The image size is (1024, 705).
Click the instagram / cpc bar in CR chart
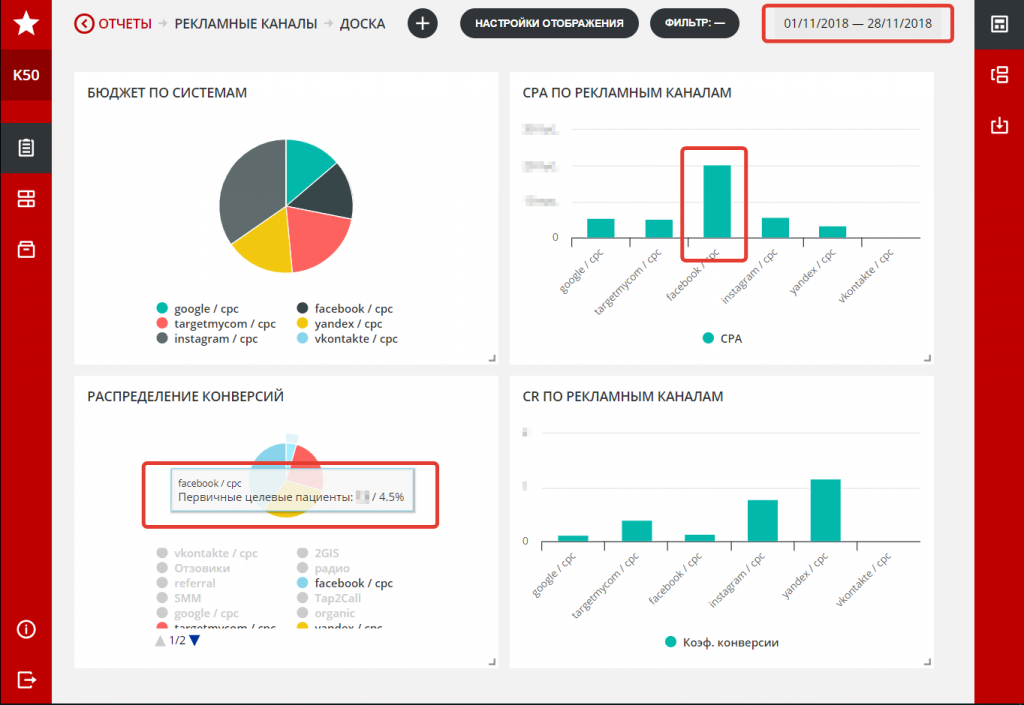762,521
